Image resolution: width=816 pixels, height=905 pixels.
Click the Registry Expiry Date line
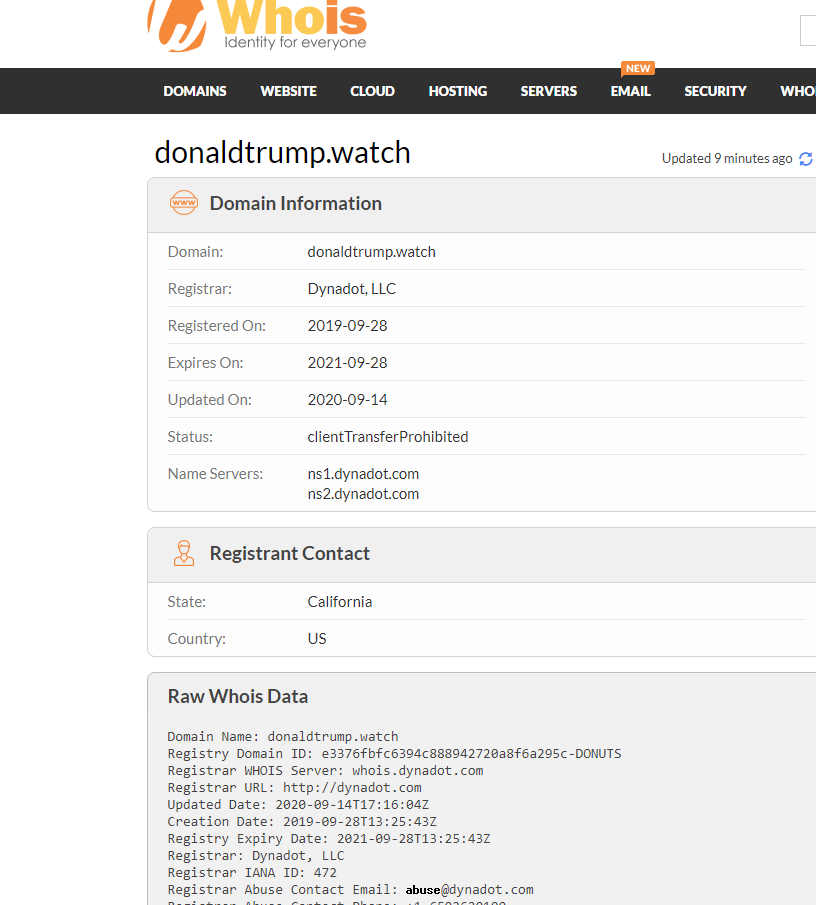[x=329, y=839]
